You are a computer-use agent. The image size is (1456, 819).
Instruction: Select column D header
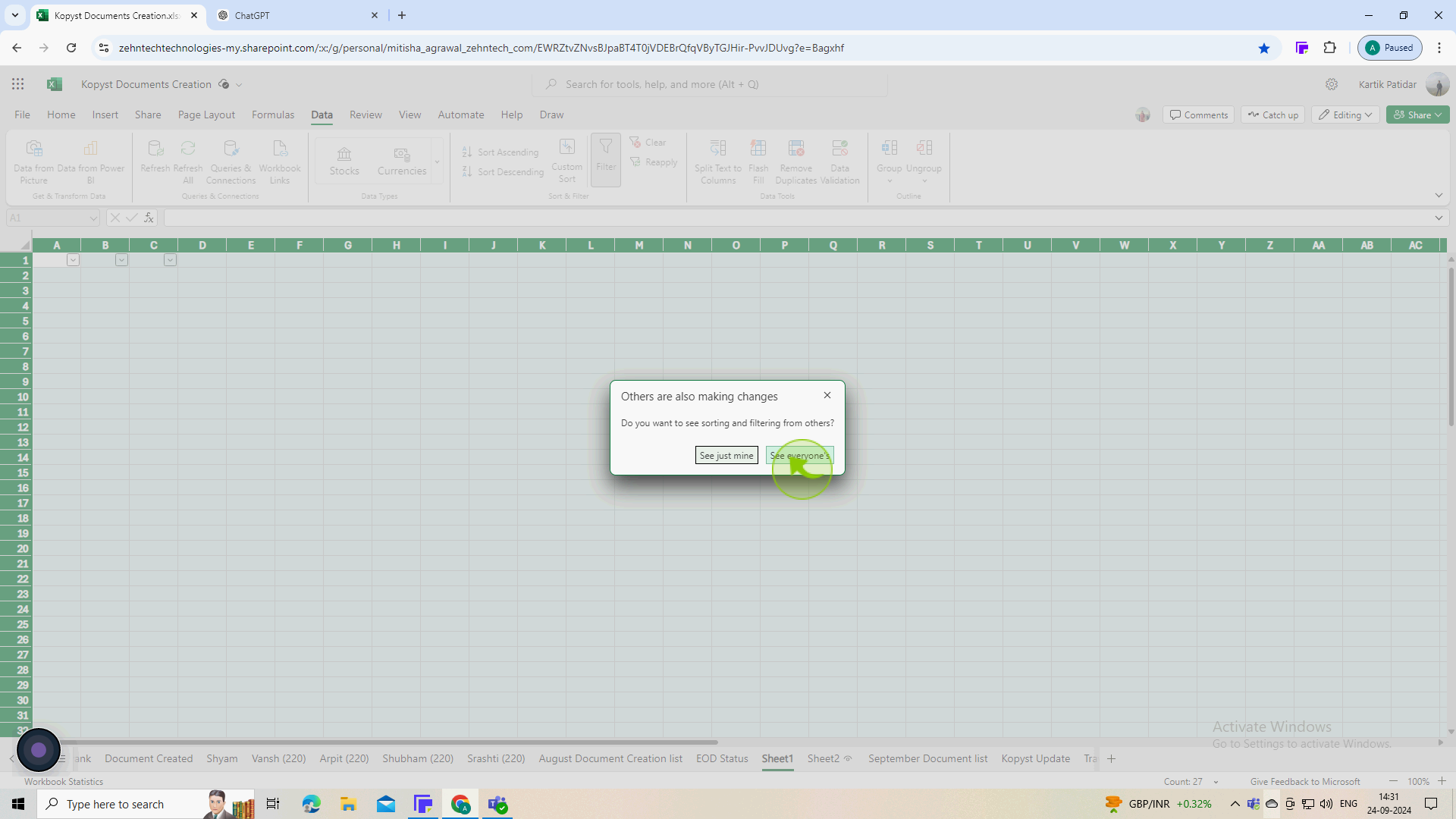[202, 245]
